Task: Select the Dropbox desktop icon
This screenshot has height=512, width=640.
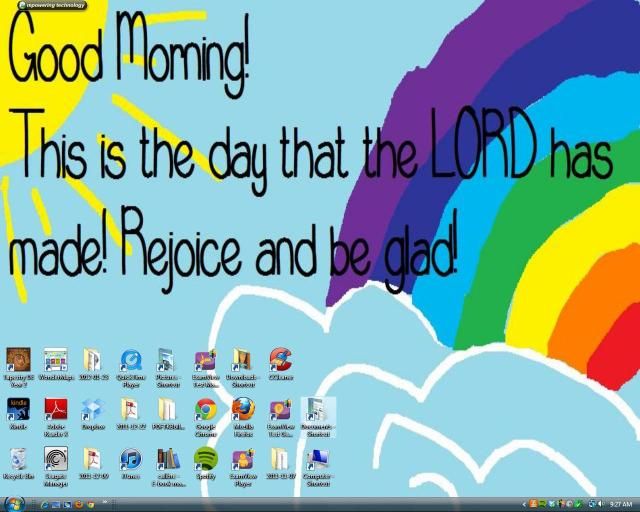Action: tap(93, 409)
